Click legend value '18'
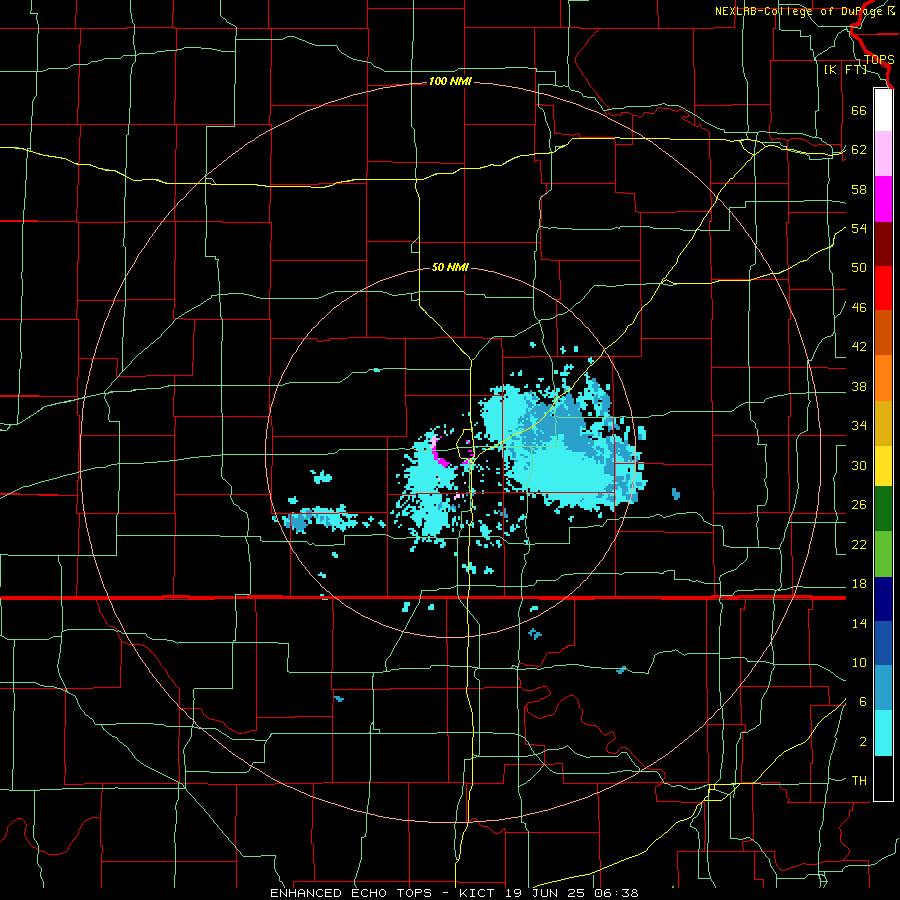This screenshot has width=900, height=900. click(x=859, y=584)
